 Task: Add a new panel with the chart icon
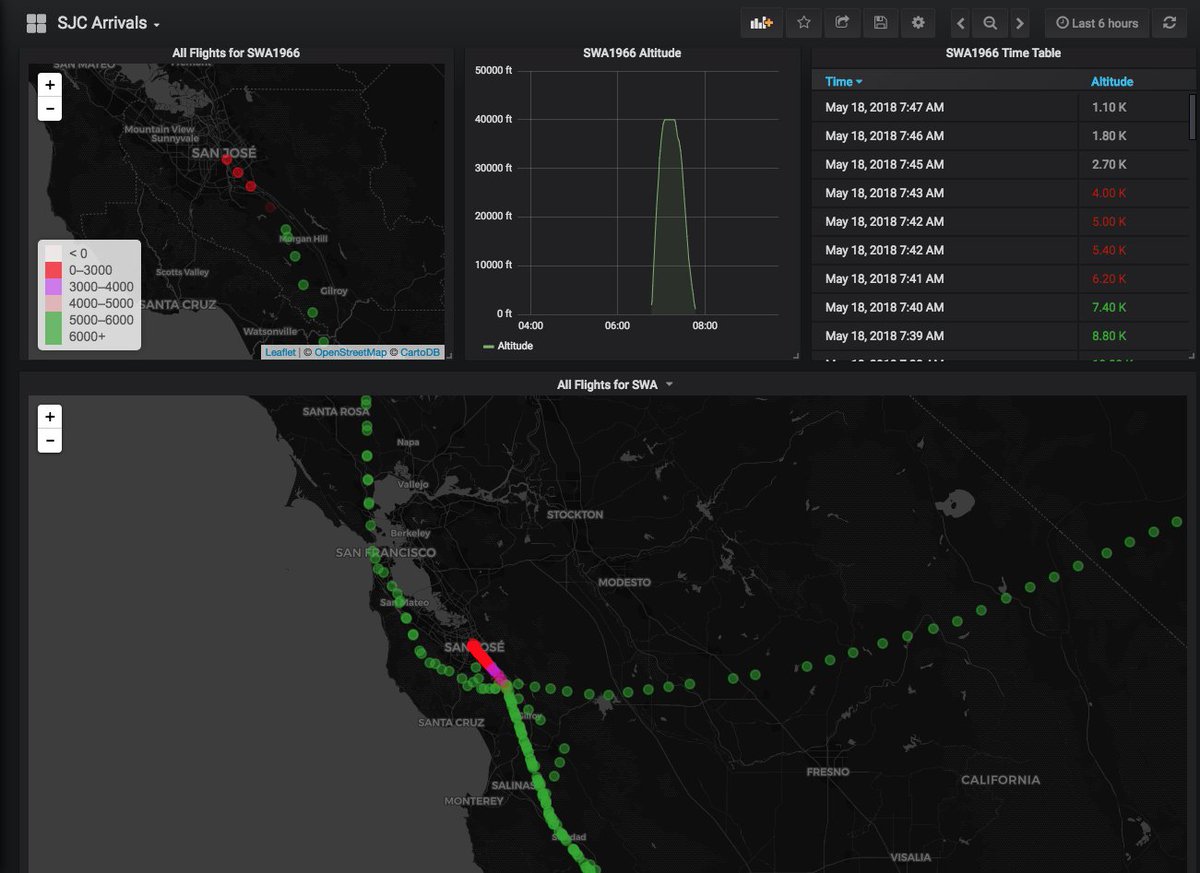click(762, 23)
